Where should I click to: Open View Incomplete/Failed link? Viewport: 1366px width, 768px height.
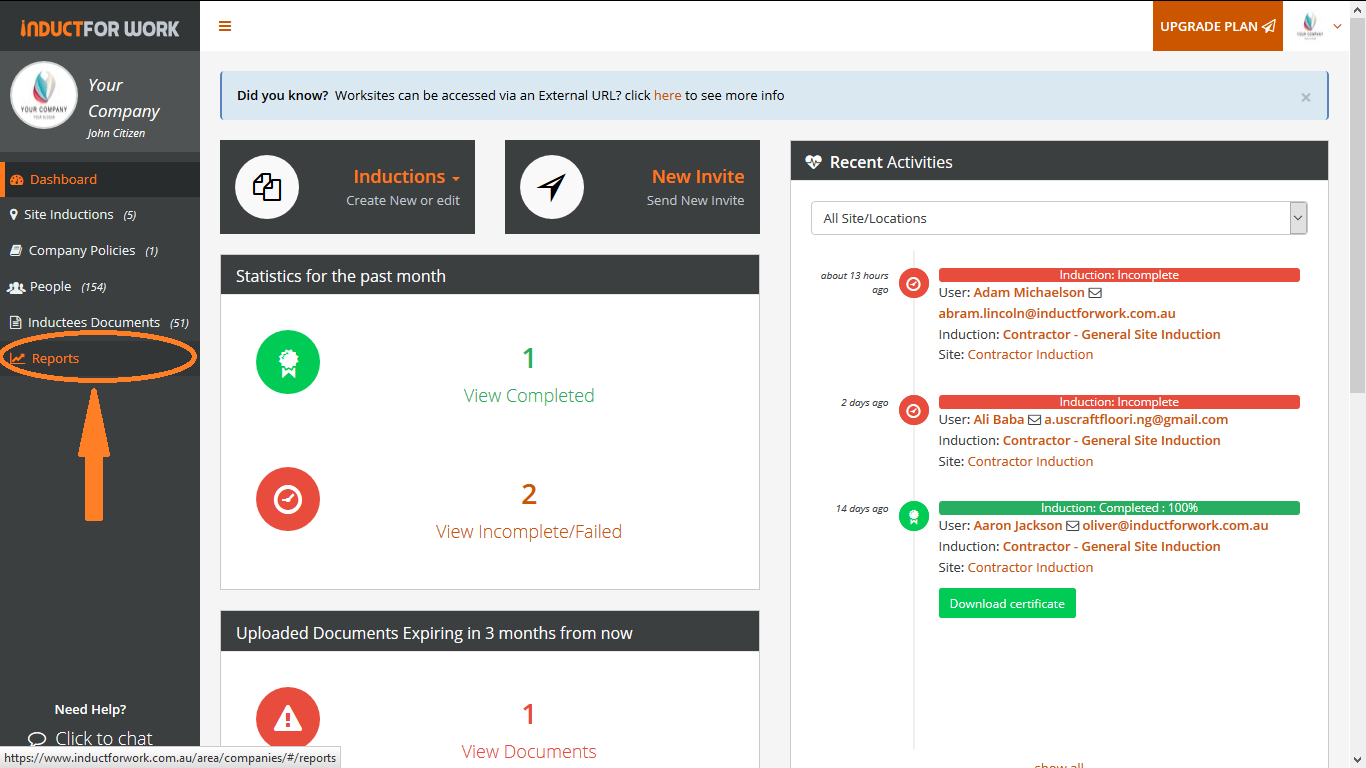tap(529, 532)
